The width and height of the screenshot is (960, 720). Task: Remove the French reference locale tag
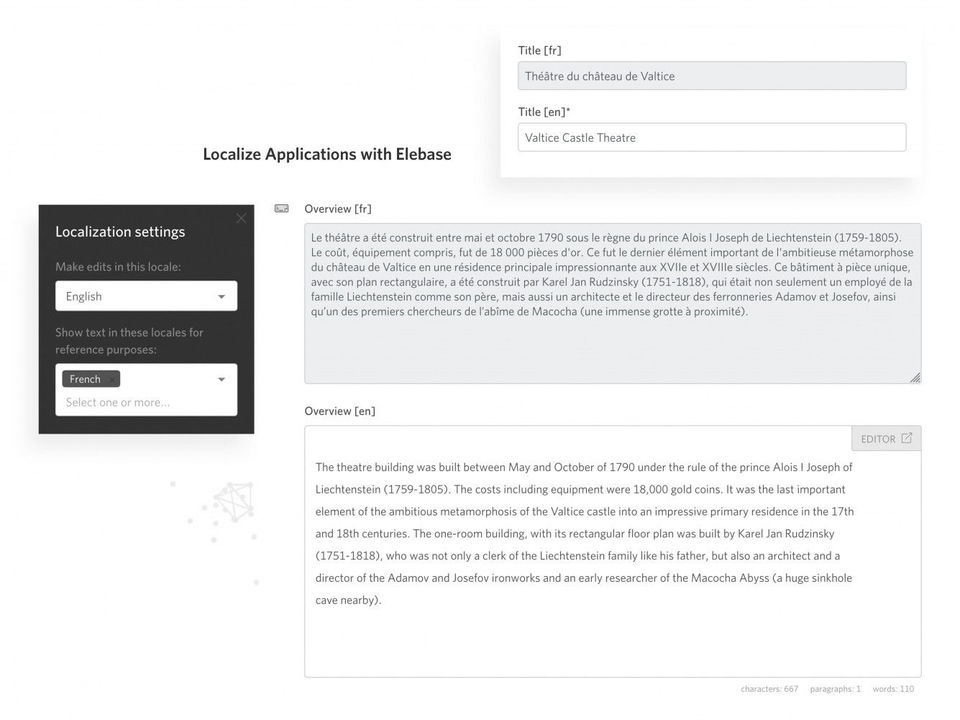(x=111, y=380)
